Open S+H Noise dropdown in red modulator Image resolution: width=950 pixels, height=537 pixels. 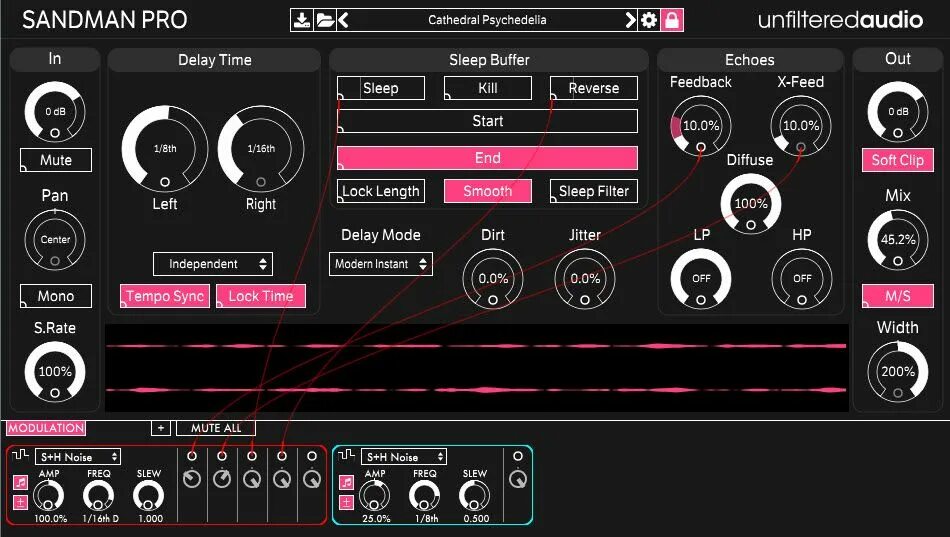[x=78, y=457]
